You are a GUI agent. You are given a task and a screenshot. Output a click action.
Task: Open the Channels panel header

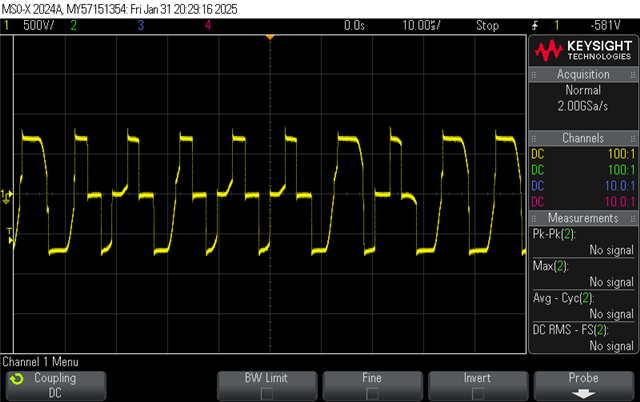click(x=583, y=138)
